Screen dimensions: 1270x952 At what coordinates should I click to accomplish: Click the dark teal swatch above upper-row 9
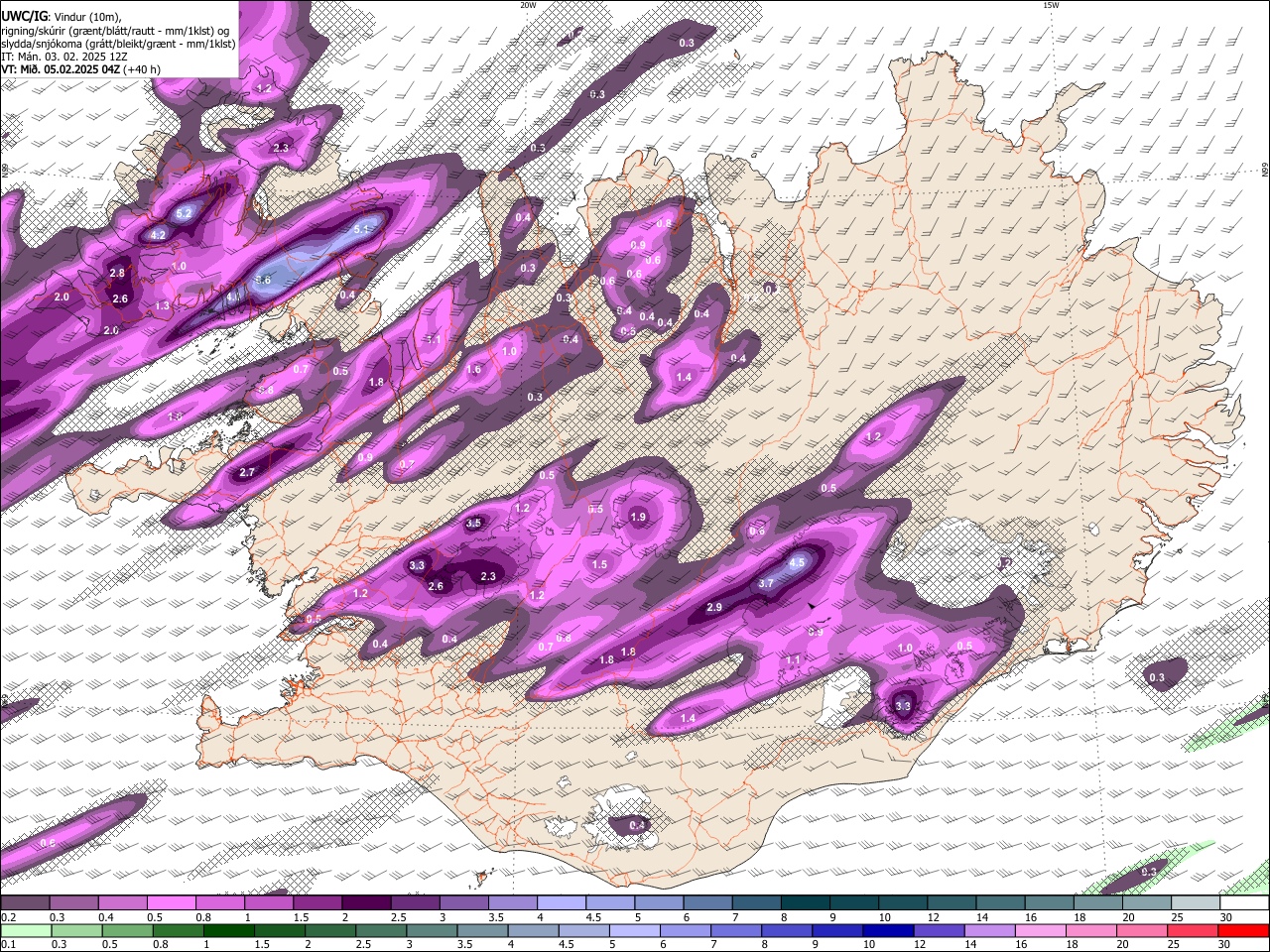coord(854,903)
